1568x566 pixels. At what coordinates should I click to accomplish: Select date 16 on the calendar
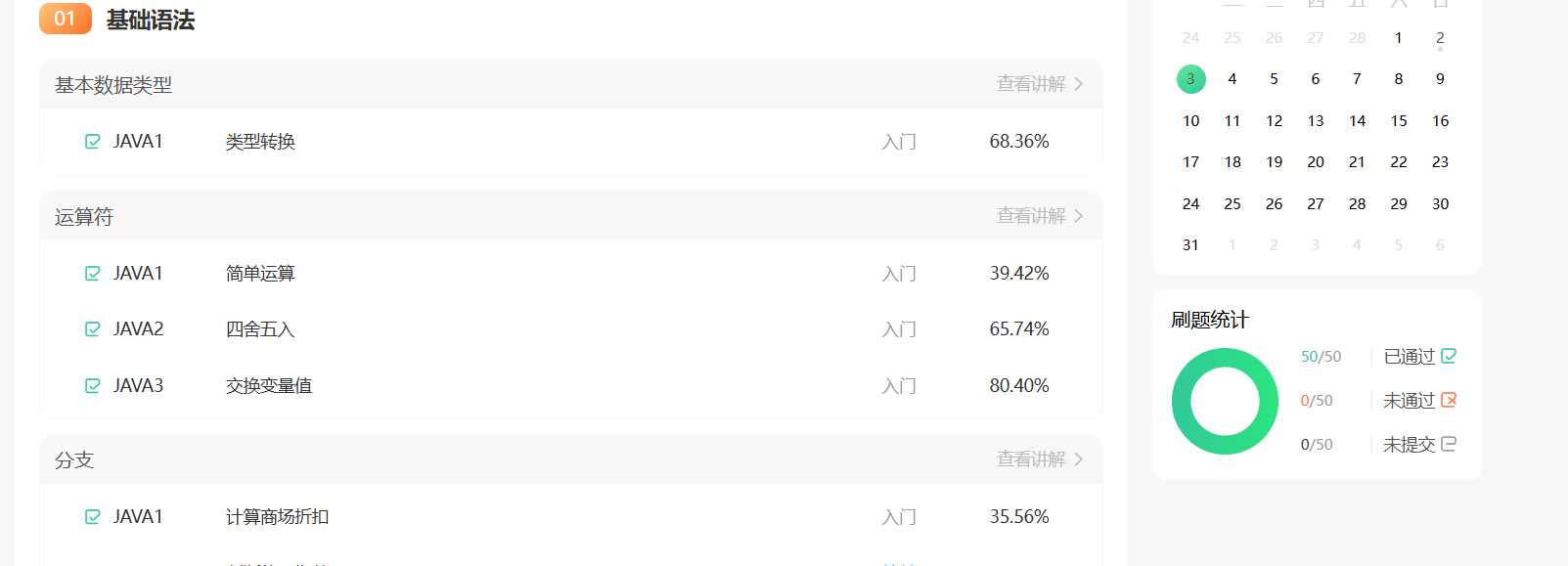pyautogui.click(x=1440, y=120)
